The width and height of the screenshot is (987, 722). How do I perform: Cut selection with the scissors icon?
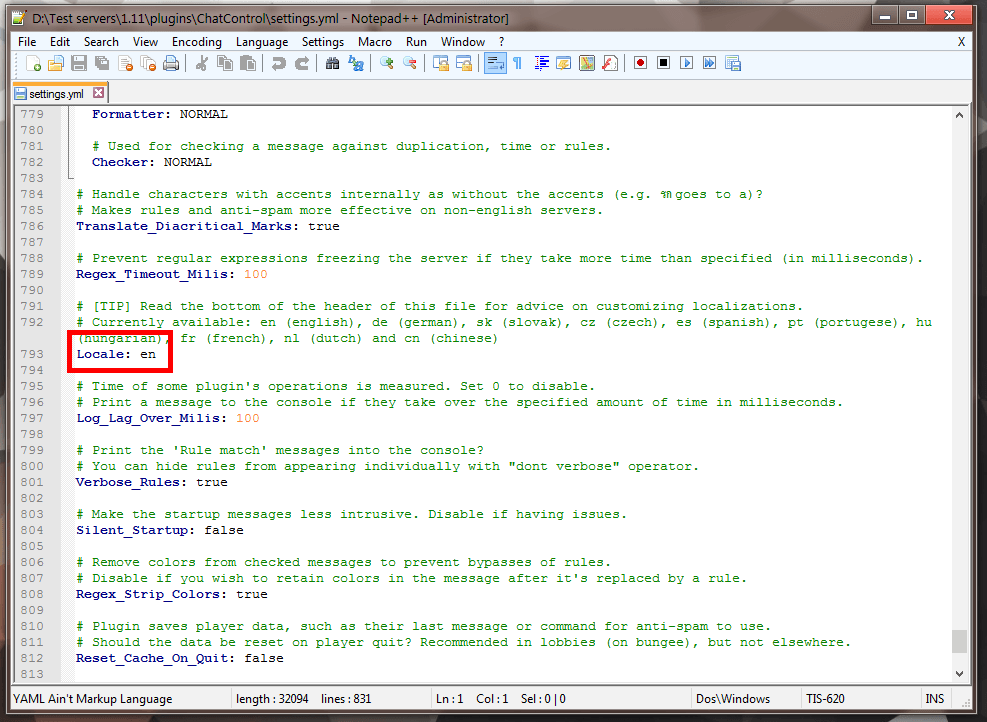201,64
